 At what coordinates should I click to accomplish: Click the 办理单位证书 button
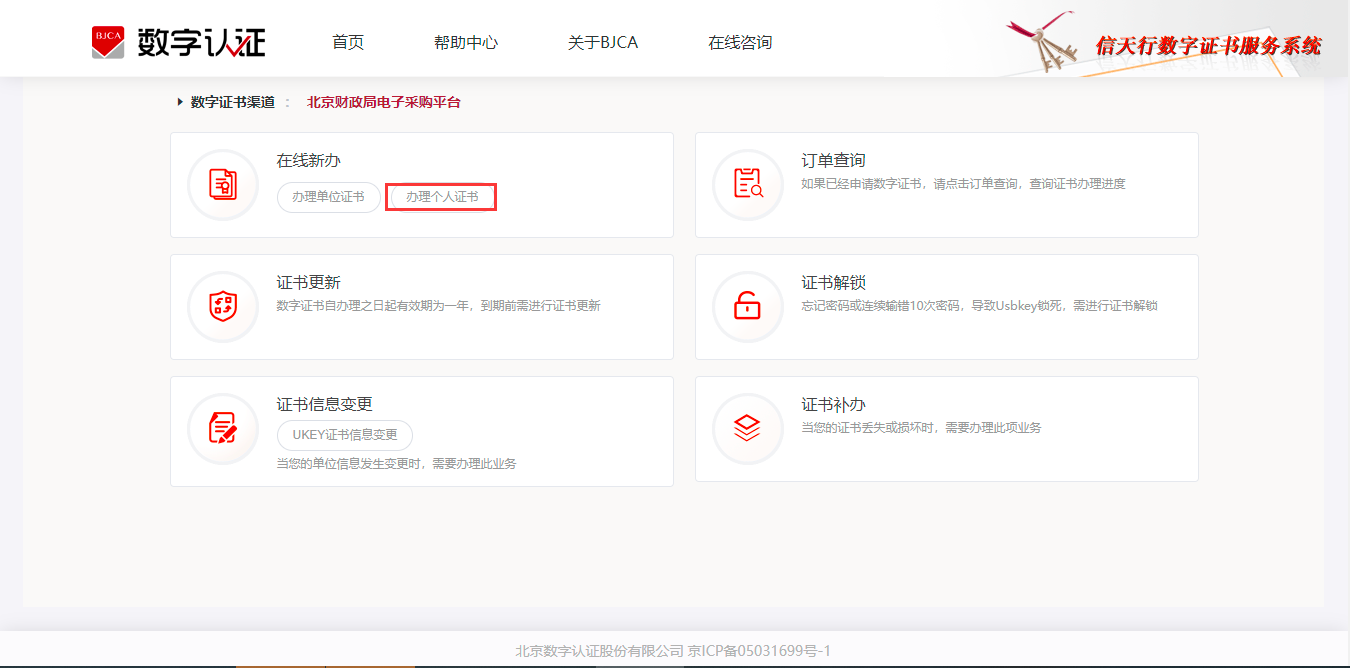pyautogui.click(x=328, y=197)
